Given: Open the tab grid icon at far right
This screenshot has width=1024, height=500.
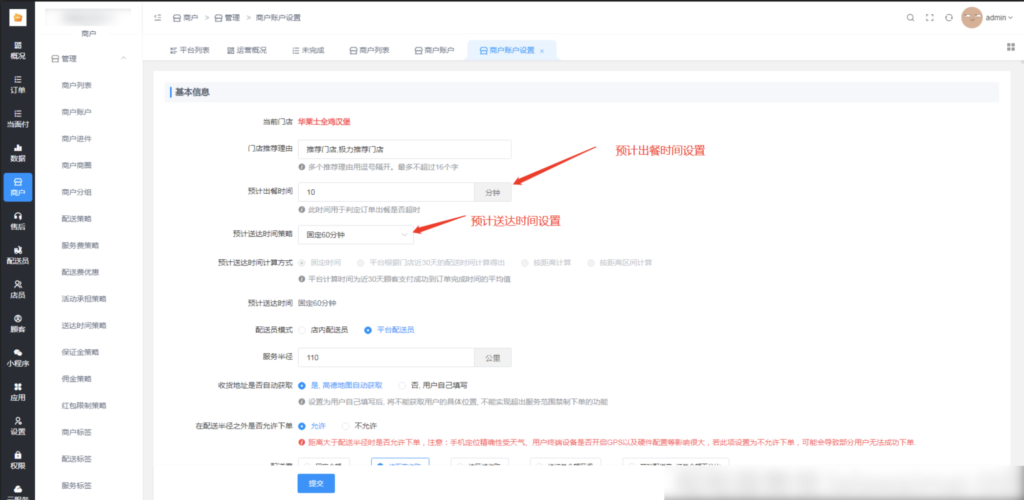Looking at the screenshot, I should (1011, 47).
